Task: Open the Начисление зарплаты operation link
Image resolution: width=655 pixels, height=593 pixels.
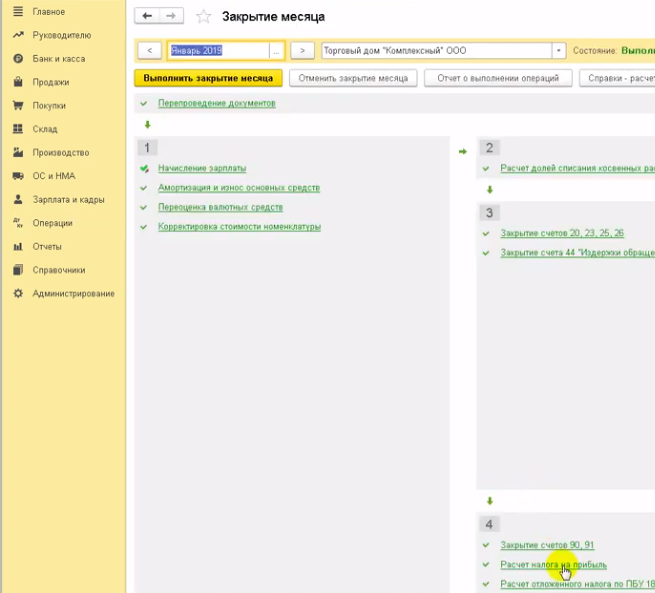Action: click(x=201, y=168)
